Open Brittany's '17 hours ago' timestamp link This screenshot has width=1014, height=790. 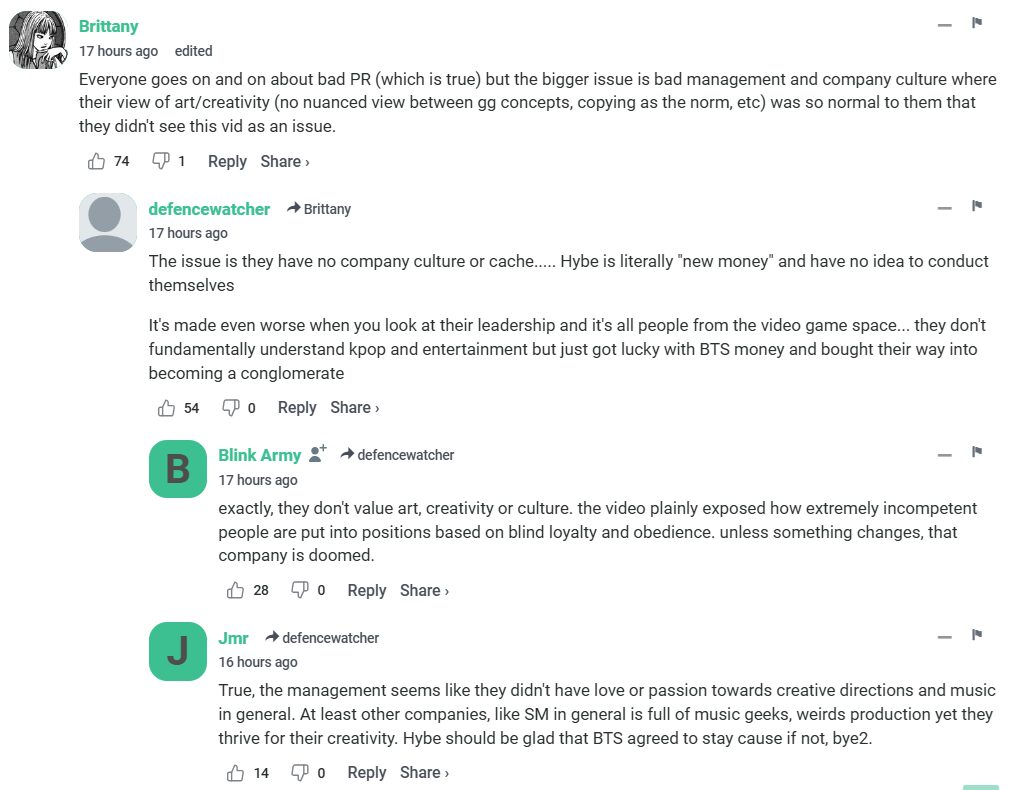(118, 51)
